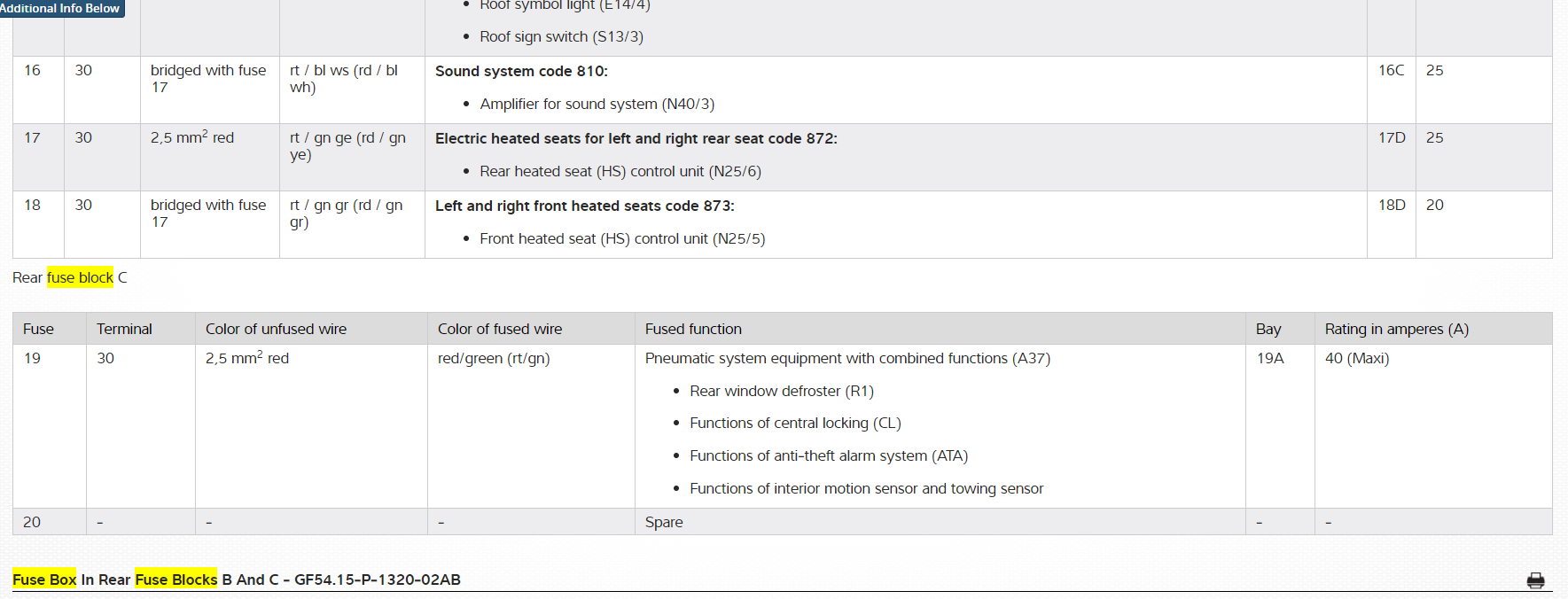Click the highlighted 'Fuse Blocks' heading text

click(176, 580)
